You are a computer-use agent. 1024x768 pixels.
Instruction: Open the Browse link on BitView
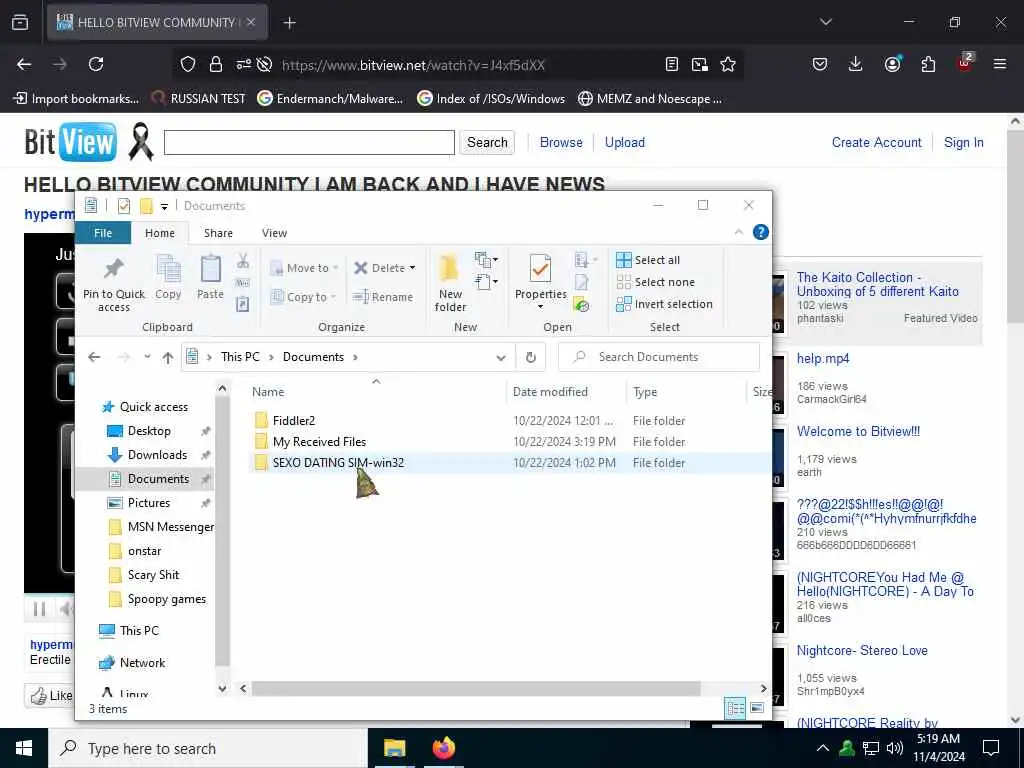(561, 142)
